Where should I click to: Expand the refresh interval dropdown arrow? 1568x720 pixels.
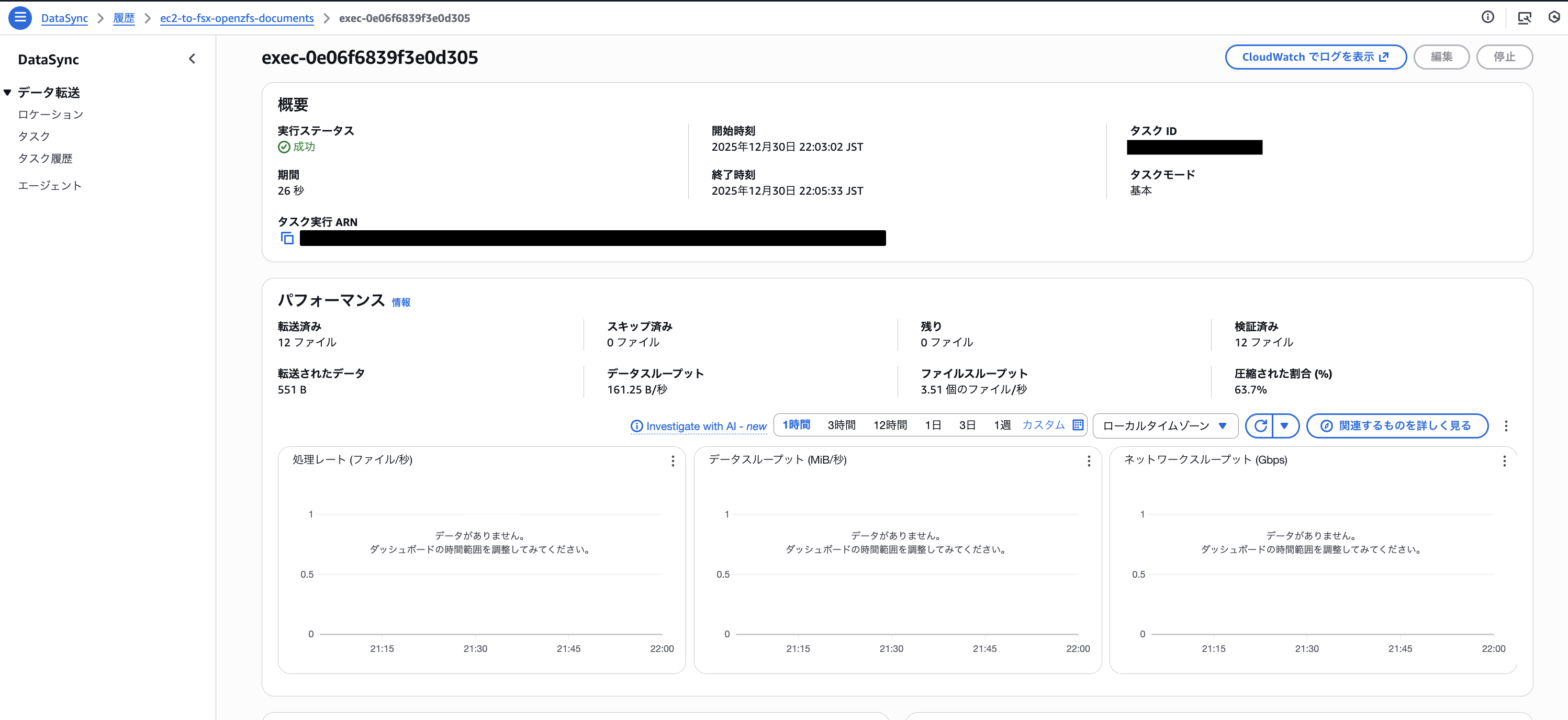[1285, 426]
